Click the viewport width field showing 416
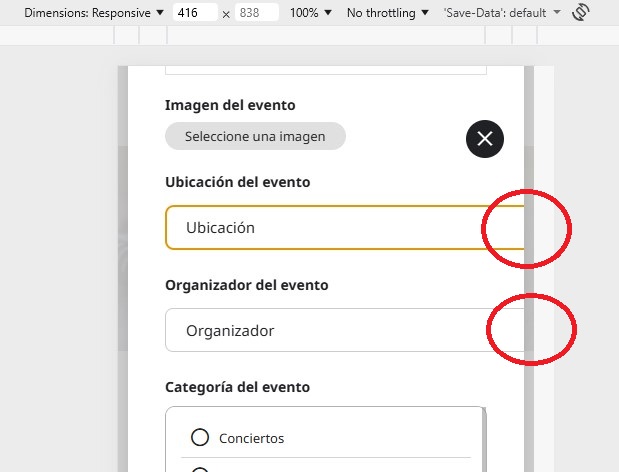 (195, 13)
